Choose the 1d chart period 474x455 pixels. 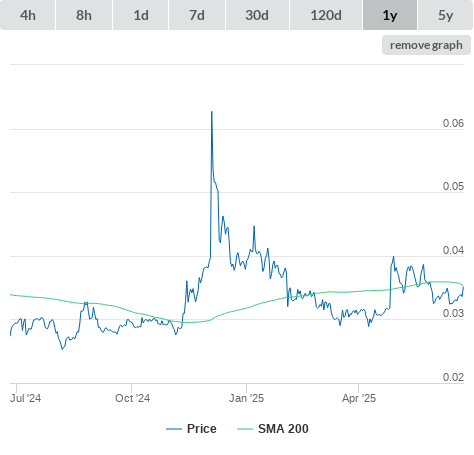coord(141,15)
